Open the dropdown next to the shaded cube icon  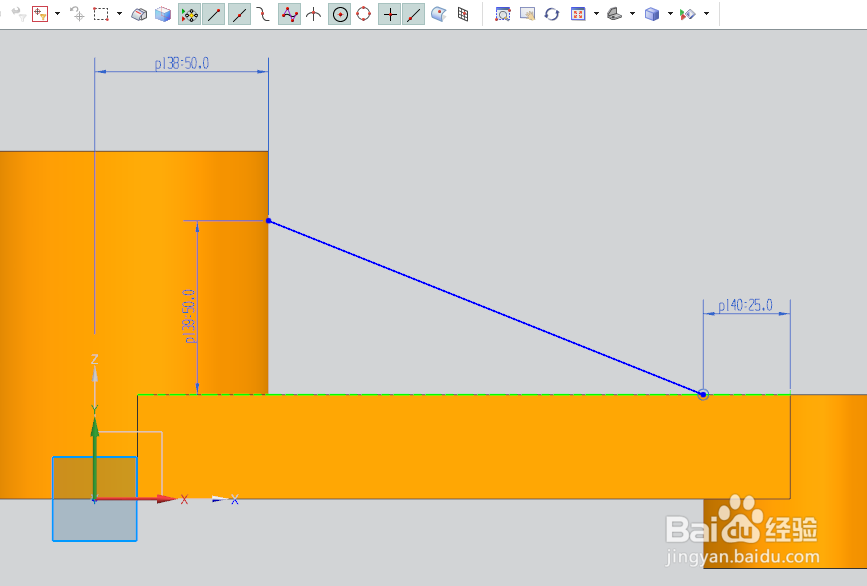coord(669,14)
